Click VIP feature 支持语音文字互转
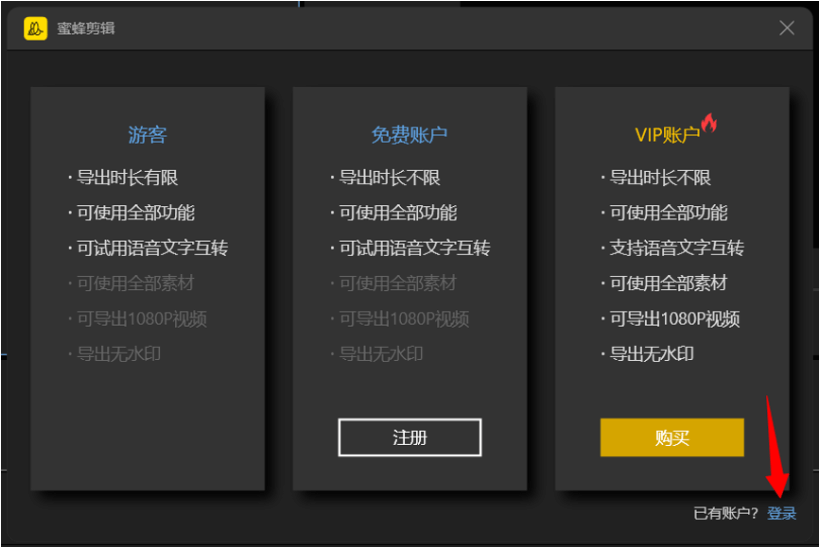Image resolution: width=819 pixels, height=547 pixels. click(x=676, y=248)
